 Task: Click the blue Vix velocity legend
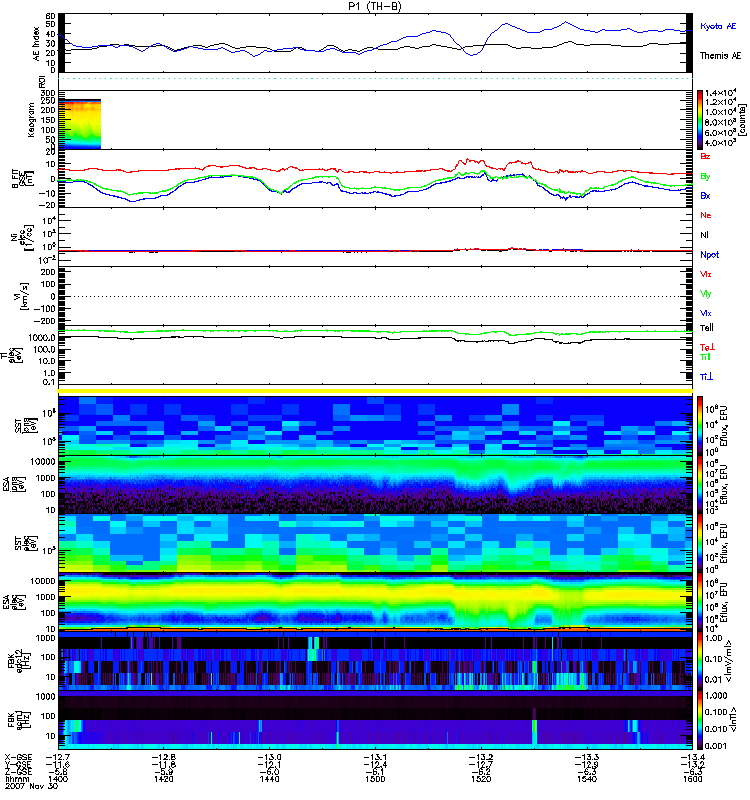[706, 313]
